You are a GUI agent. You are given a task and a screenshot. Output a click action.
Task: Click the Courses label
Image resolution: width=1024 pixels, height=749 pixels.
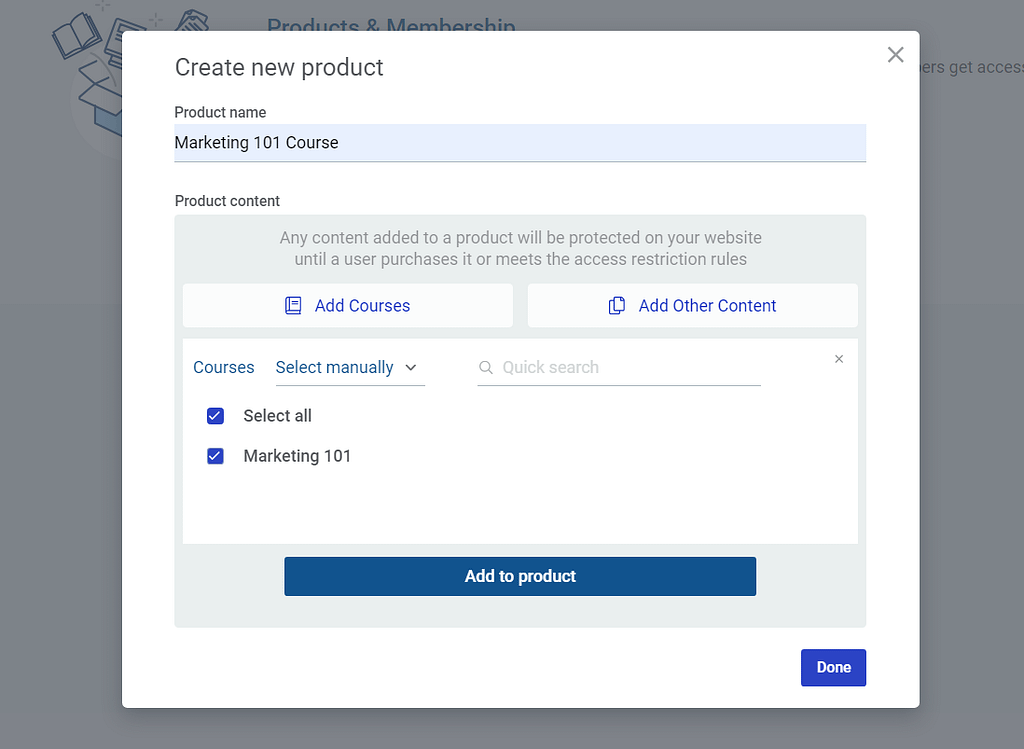coord(223,368)
